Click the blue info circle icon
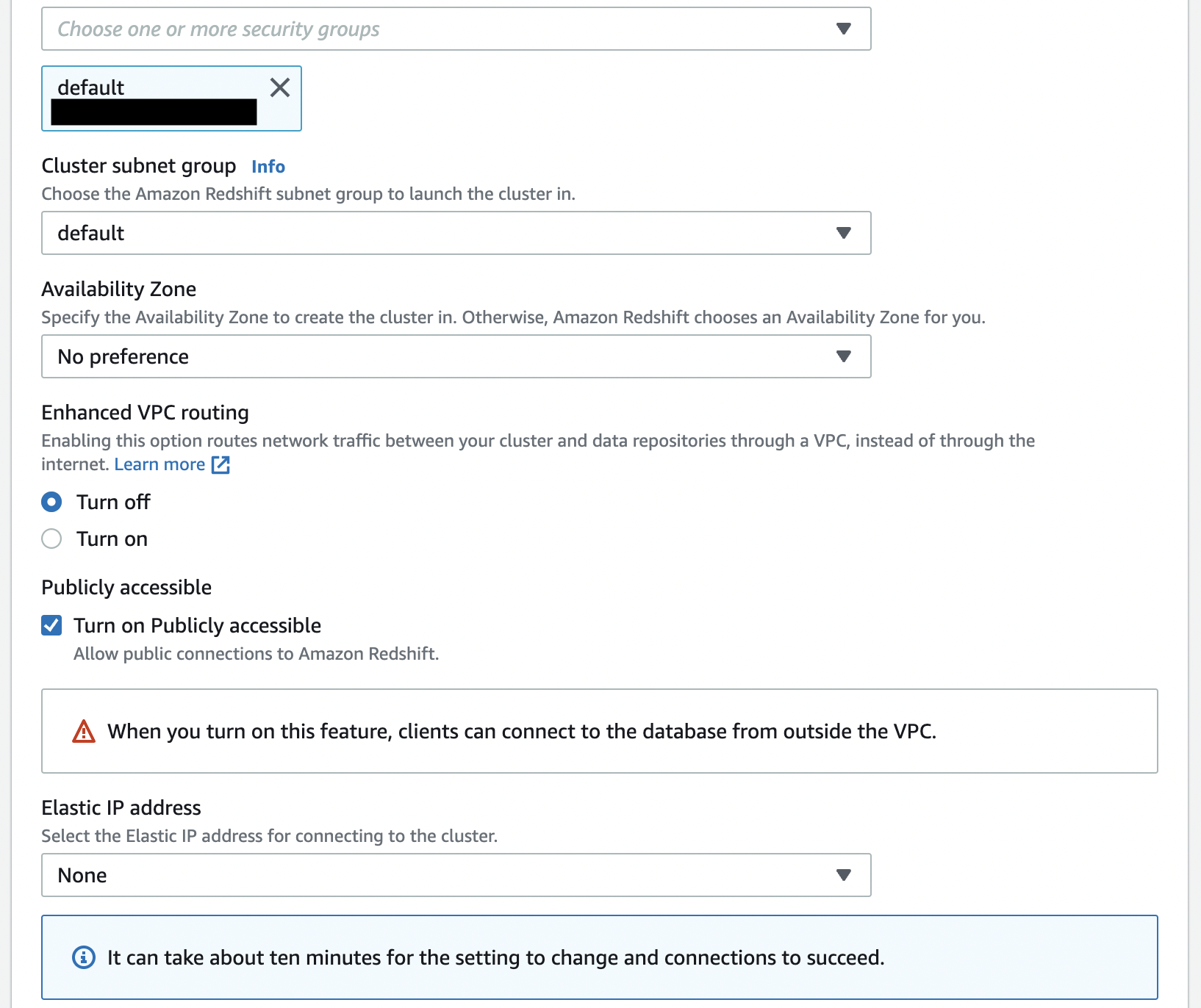This screenshot has width=1201, height=1008. [x=84, y=957]
